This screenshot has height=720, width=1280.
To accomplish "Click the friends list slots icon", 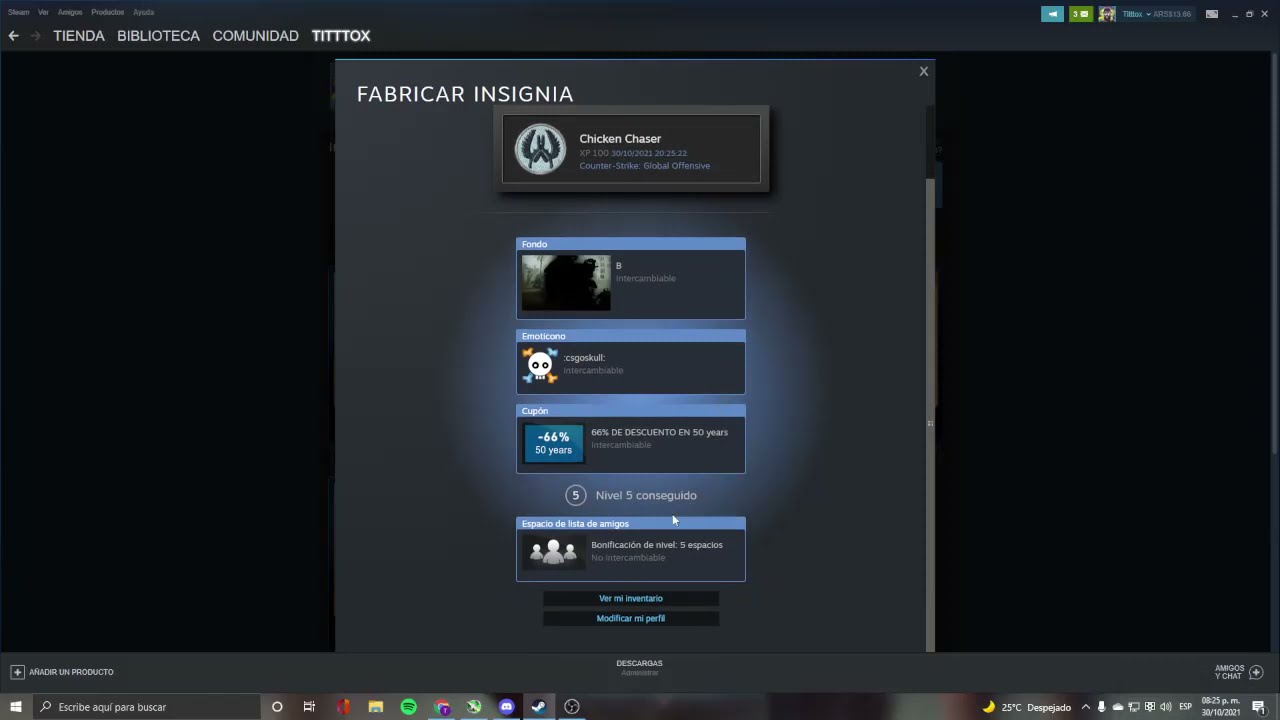I will click(553, 551).
